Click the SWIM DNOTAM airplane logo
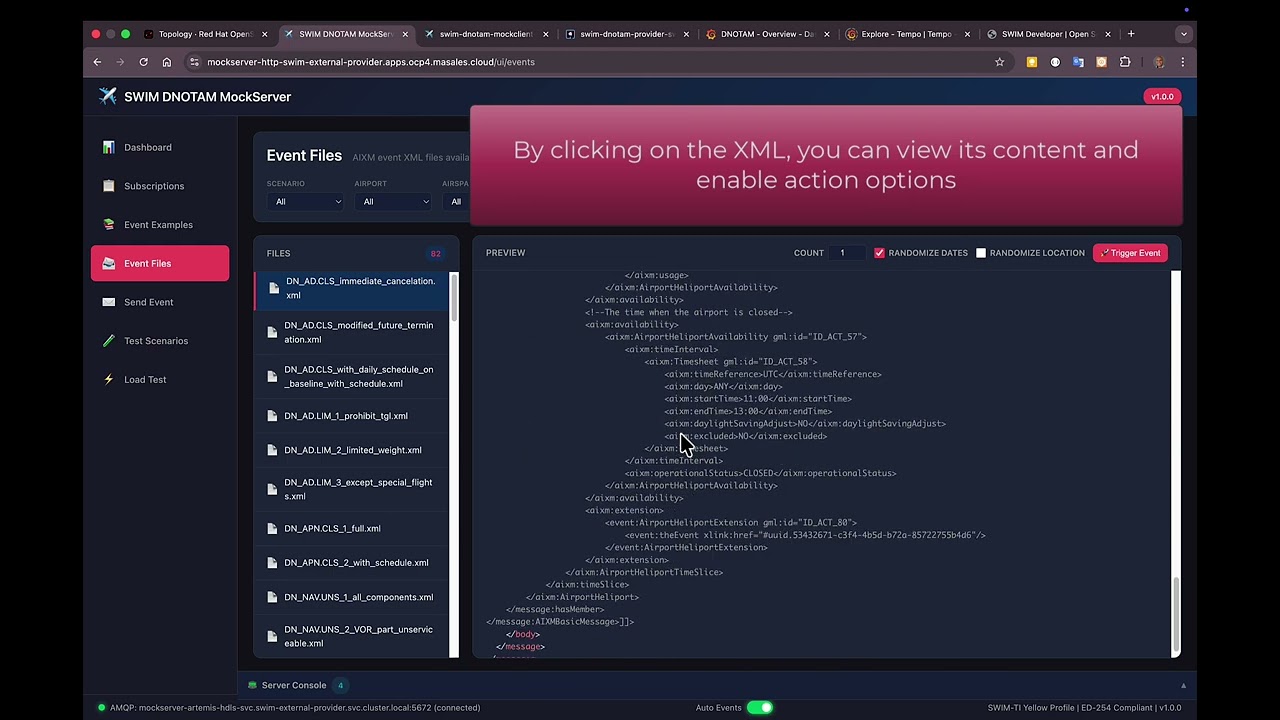Viewport: 1280px width, 720px height. pos(108,96)
